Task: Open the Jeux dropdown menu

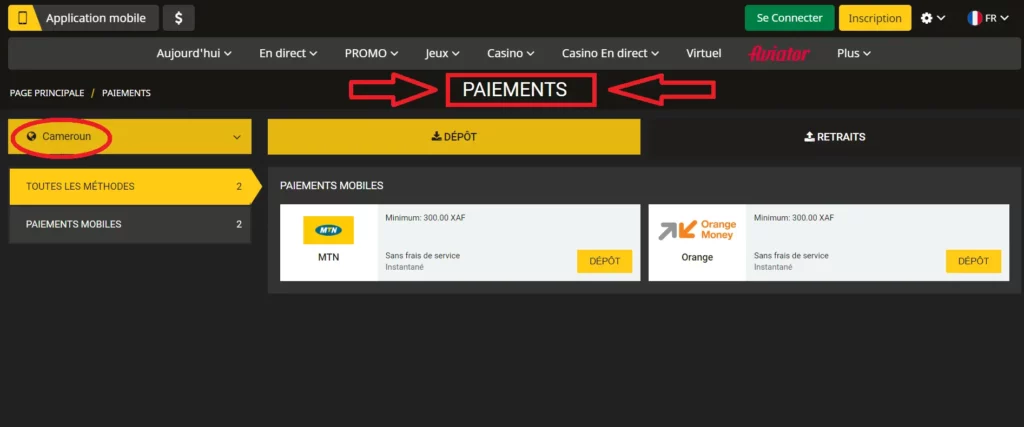Action: (x=442, y=54)
